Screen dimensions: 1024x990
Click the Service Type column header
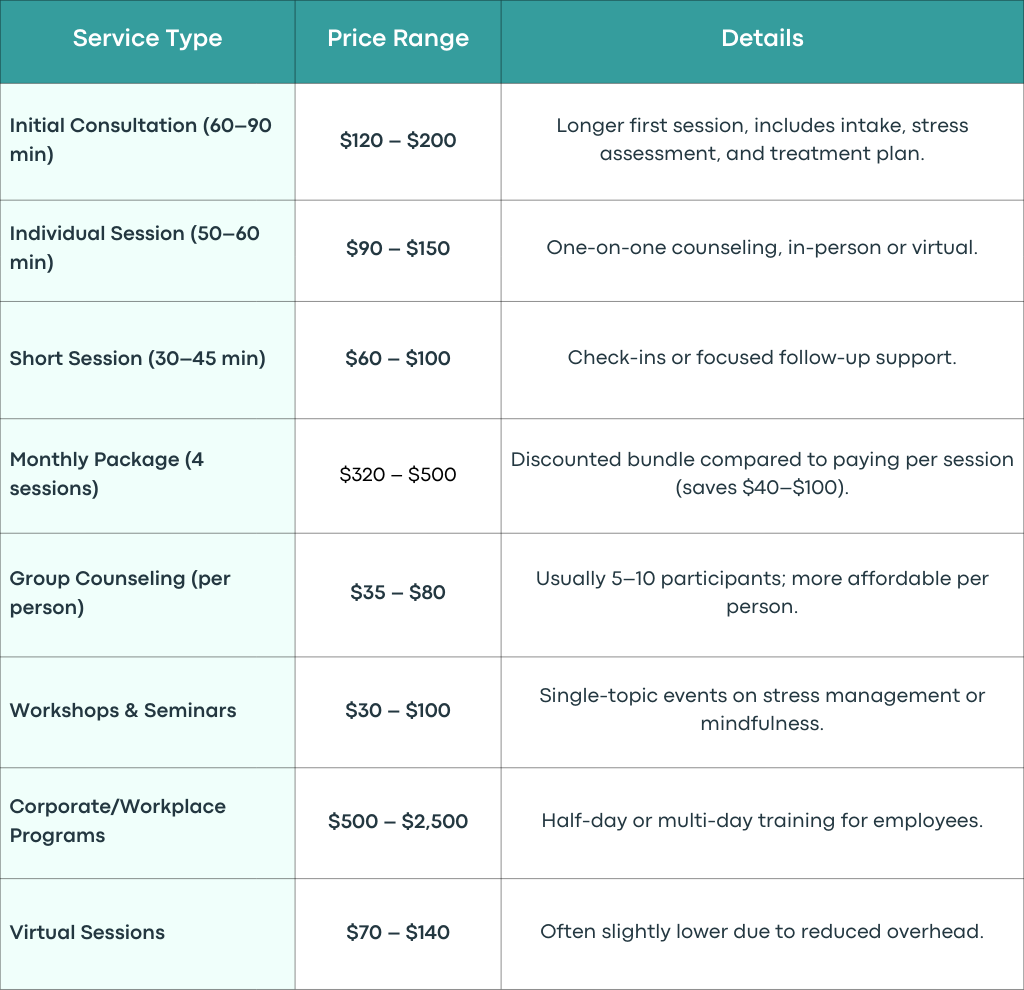(147, 39)
